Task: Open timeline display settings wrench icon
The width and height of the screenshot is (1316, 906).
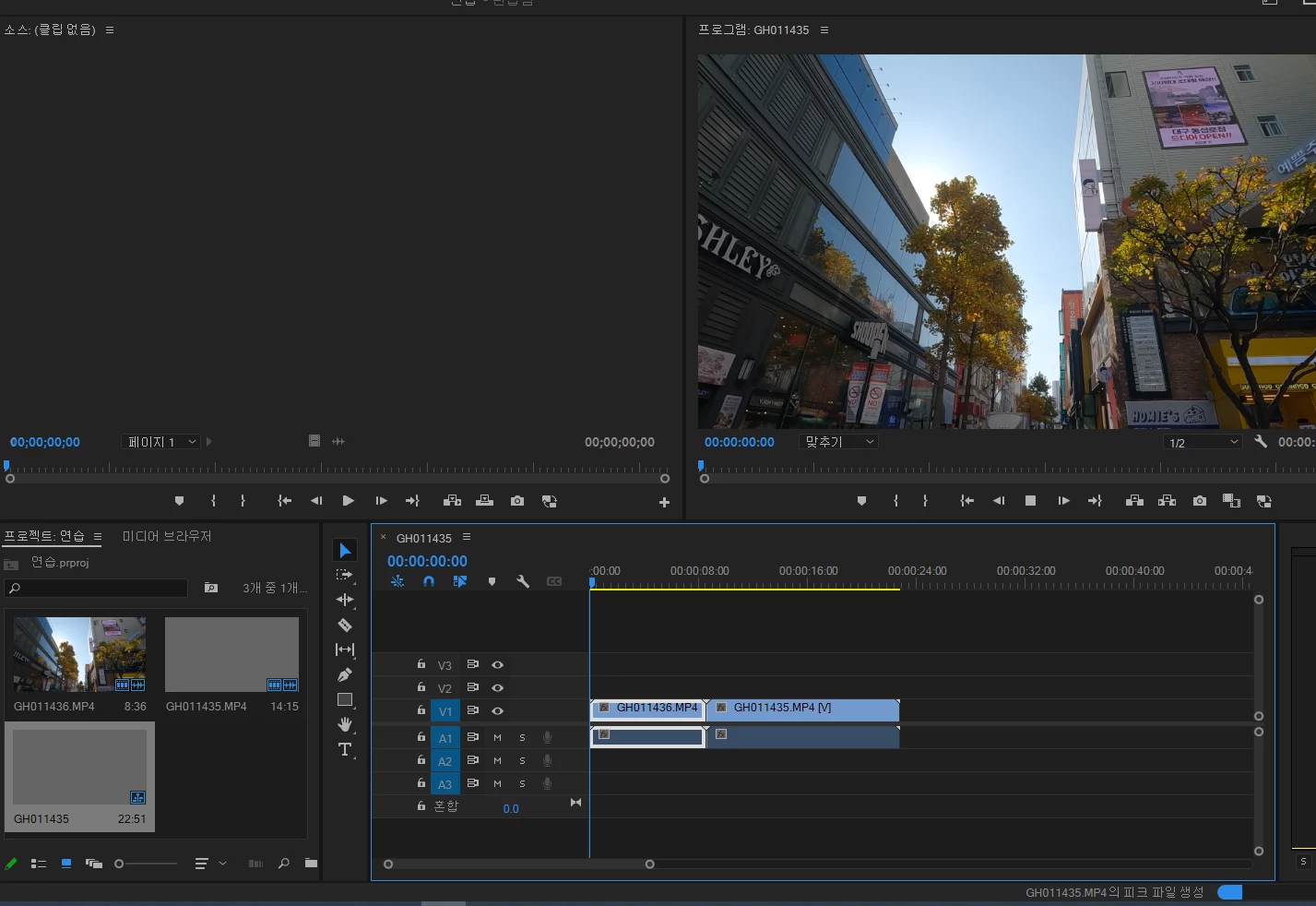Action: pyautogui.click(x=523, y=581)
